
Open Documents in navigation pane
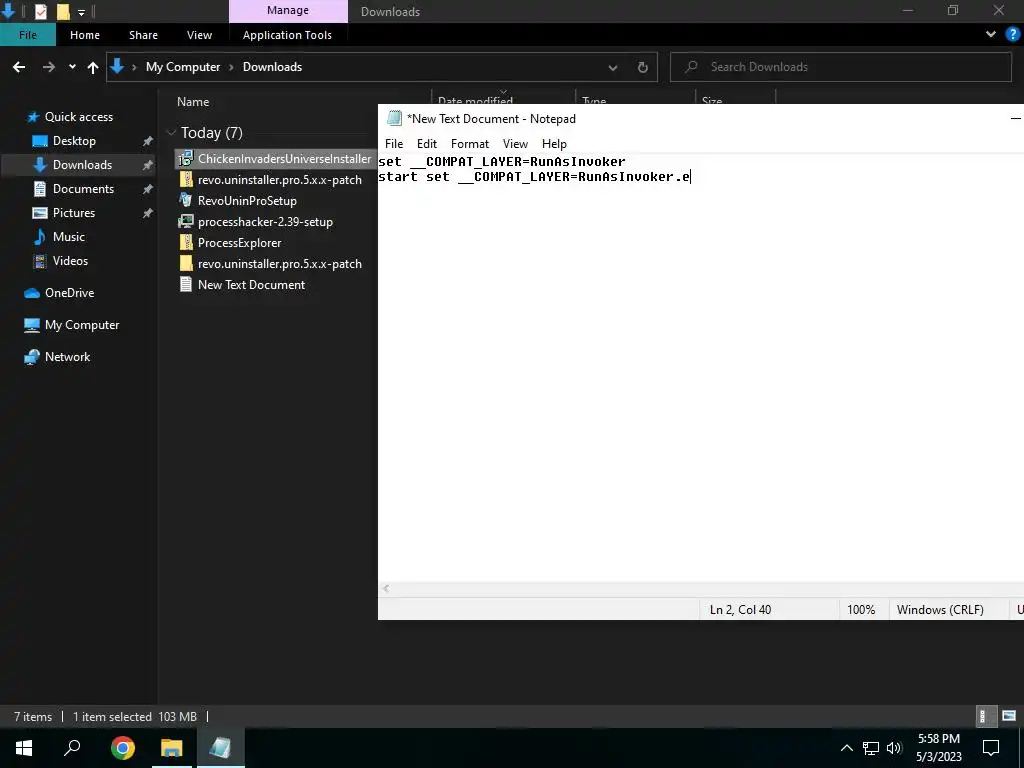point(83,189)
